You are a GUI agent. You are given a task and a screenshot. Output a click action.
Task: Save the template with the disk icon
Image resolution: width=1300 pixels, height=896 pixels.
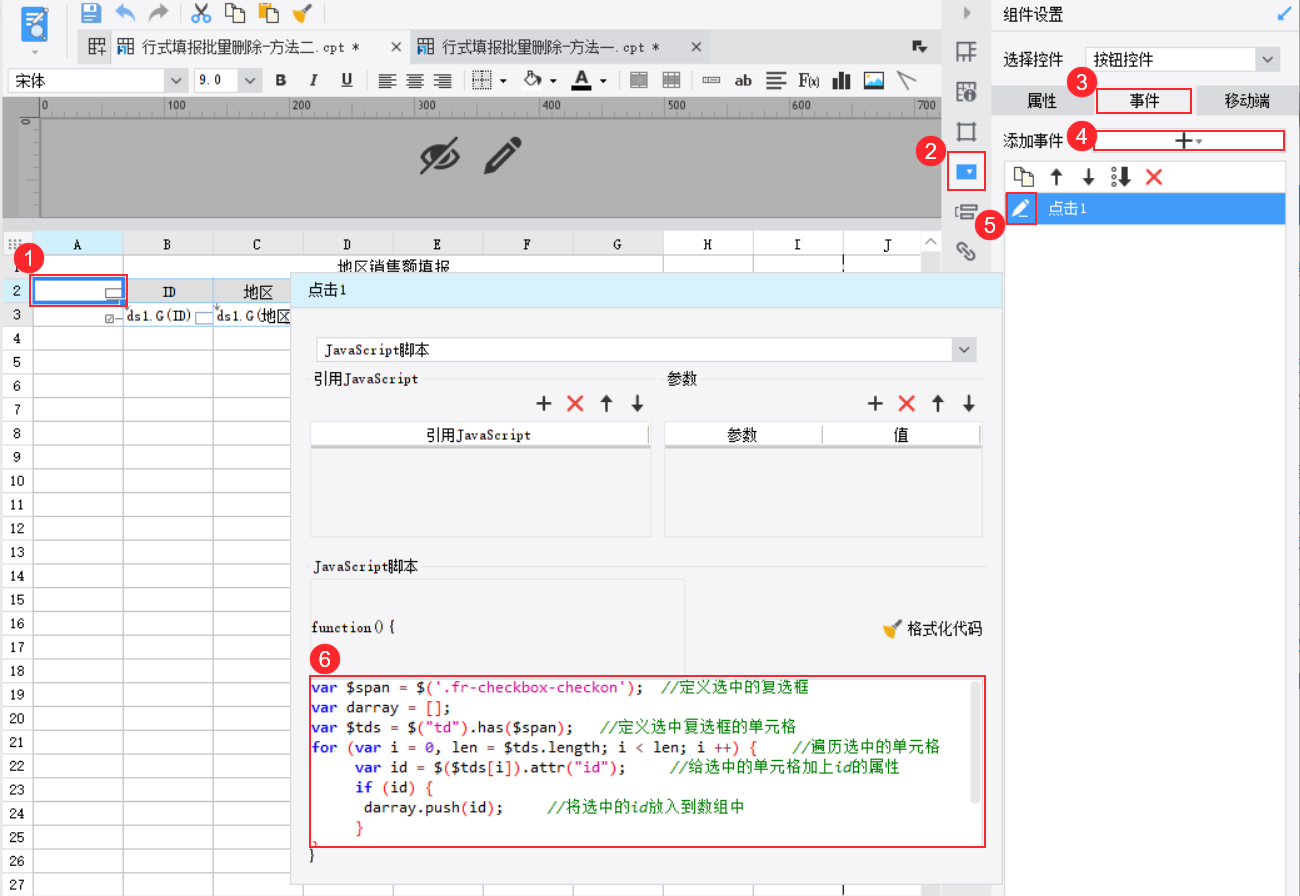click(91, 13)
